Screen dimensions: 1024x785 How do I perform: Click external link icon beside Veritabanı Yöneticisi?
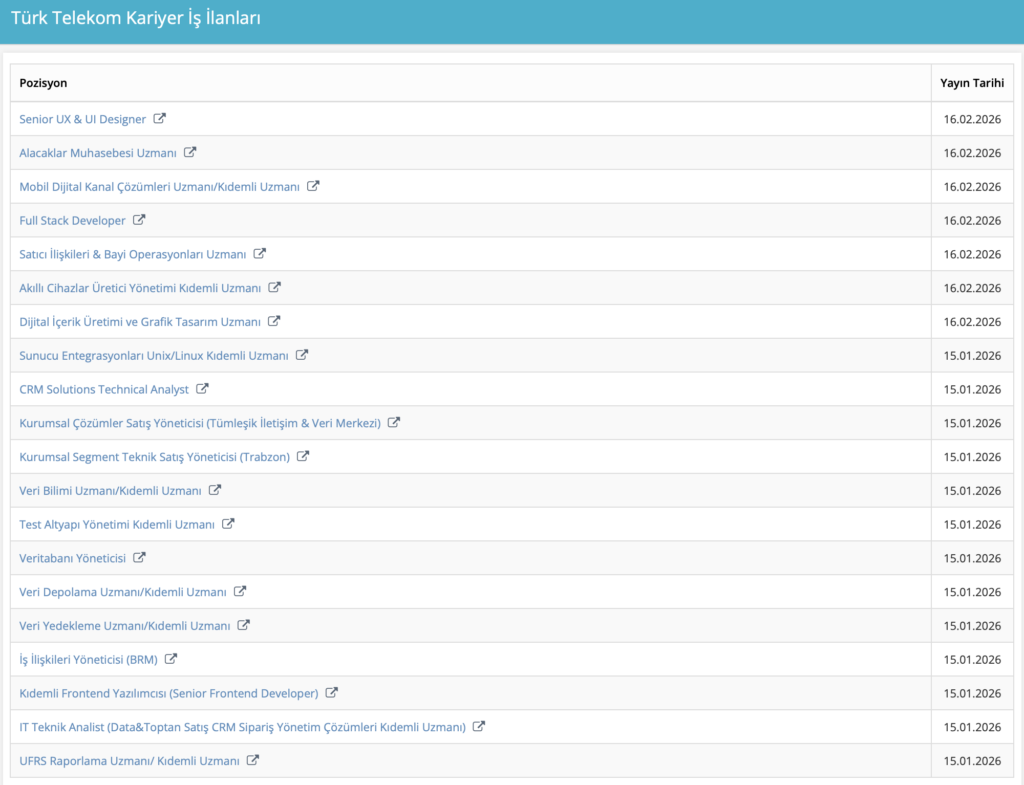[x=140, y=557]
